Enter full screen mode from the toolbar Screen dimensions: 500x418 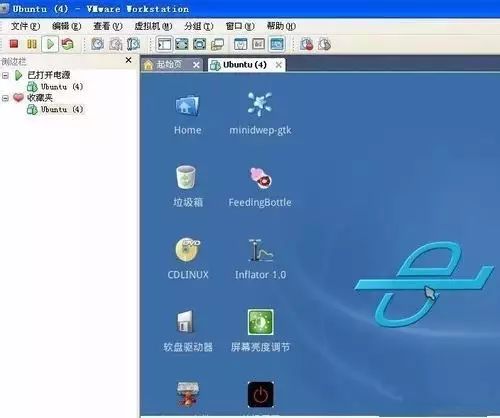pyautogui.click(x=182, y=44)
